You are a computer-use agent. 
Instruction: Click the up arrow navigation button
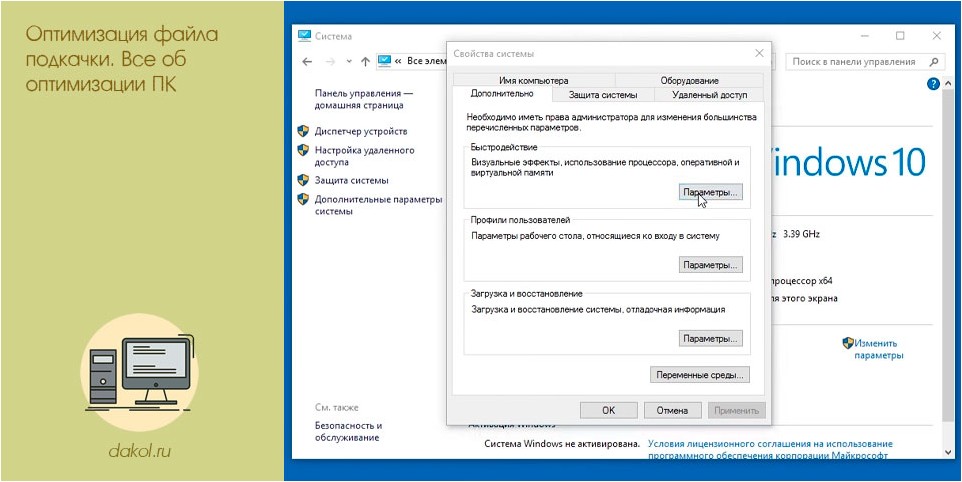(x=366, y=61)
